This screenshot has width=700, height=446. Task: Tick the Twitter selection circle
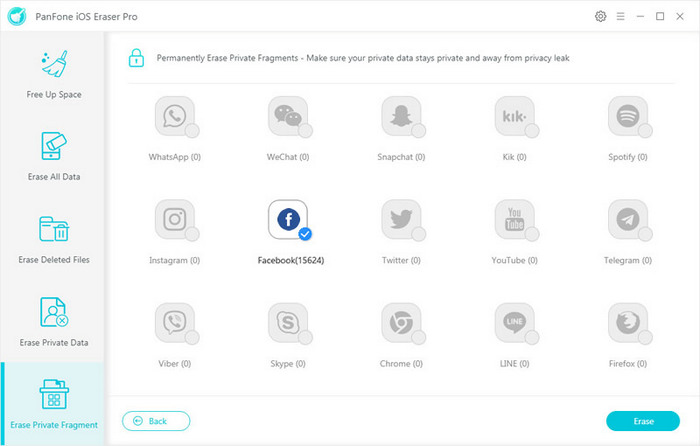(x=419, y=234)
